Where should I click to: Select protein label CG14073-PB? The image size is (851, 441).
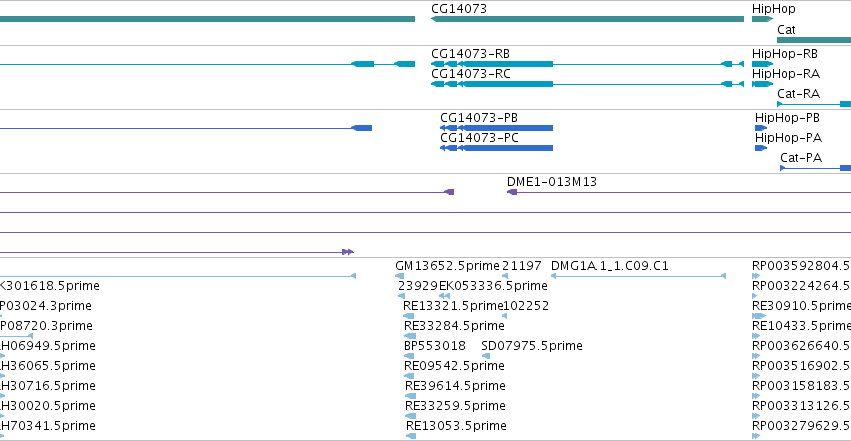point(479,118)
